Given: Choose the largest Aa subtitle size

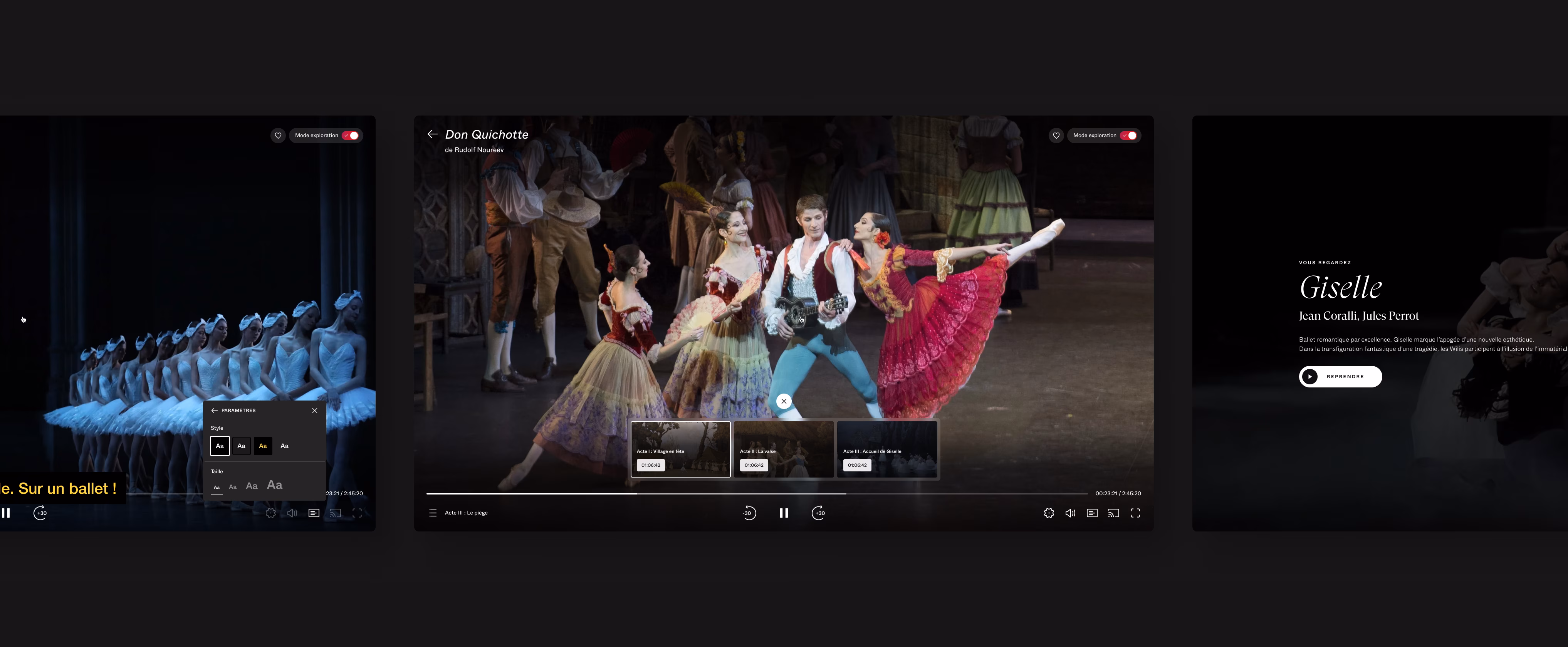Looking at the screenshot, I should pyautogui.click(x=275, y=485).
